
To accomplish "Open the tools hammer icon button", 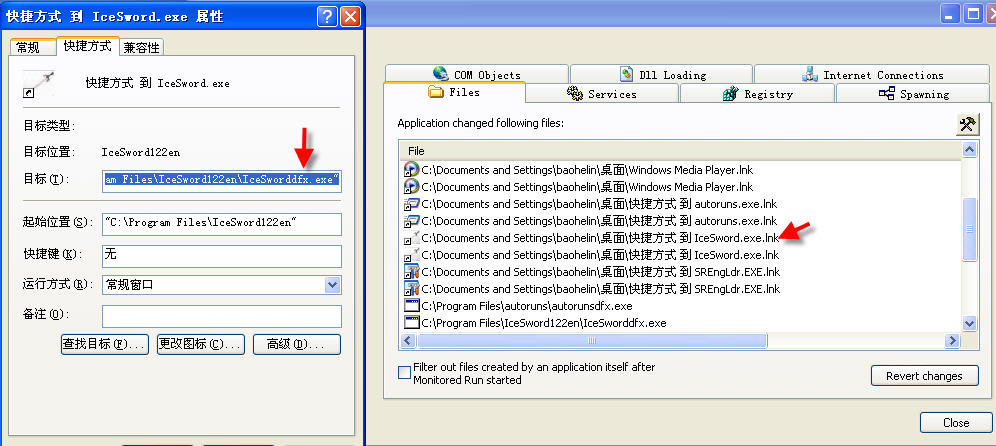I will pos(967,124).
